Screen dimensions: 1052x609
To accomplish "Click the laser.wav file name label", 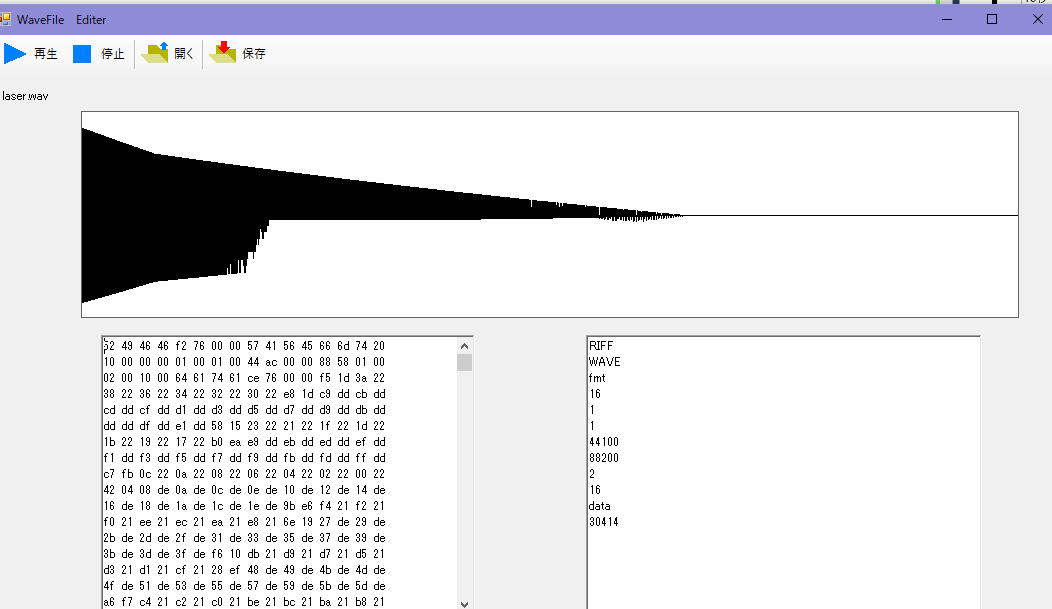I will [25, 96].
